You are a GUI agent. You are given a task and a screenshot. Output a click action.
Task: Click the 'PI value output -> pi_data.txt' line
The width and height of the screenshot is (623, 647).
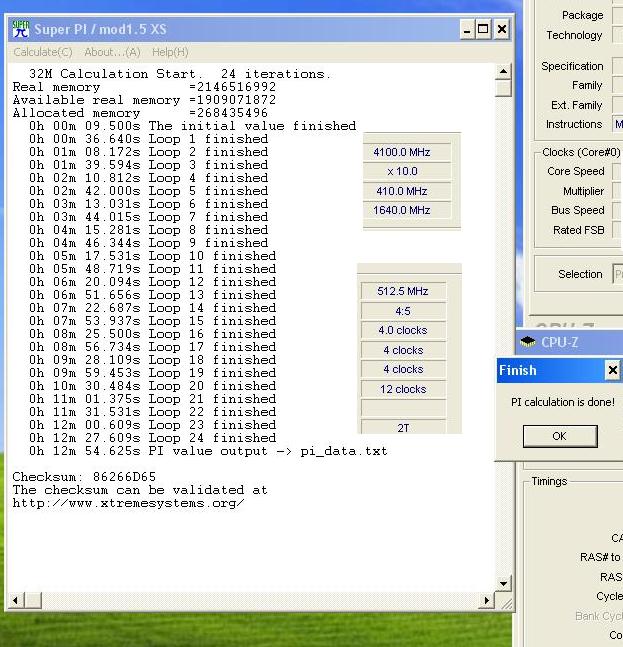tap(208, 451)
